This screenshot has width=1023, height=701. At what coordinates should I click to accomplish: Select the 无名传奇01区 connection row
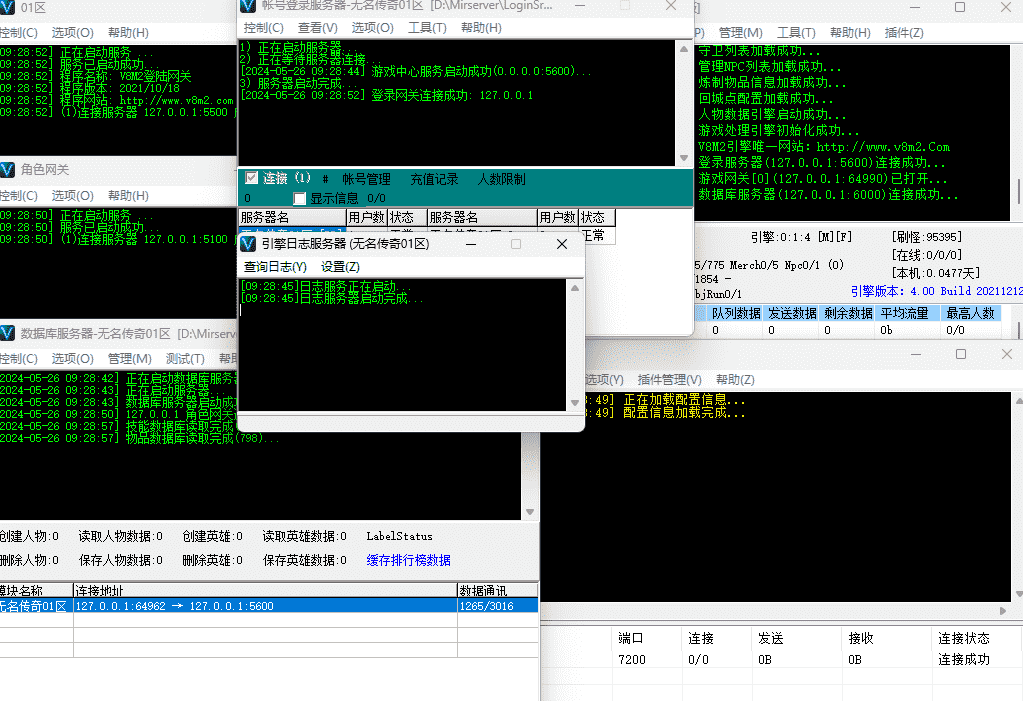[269, 606]
